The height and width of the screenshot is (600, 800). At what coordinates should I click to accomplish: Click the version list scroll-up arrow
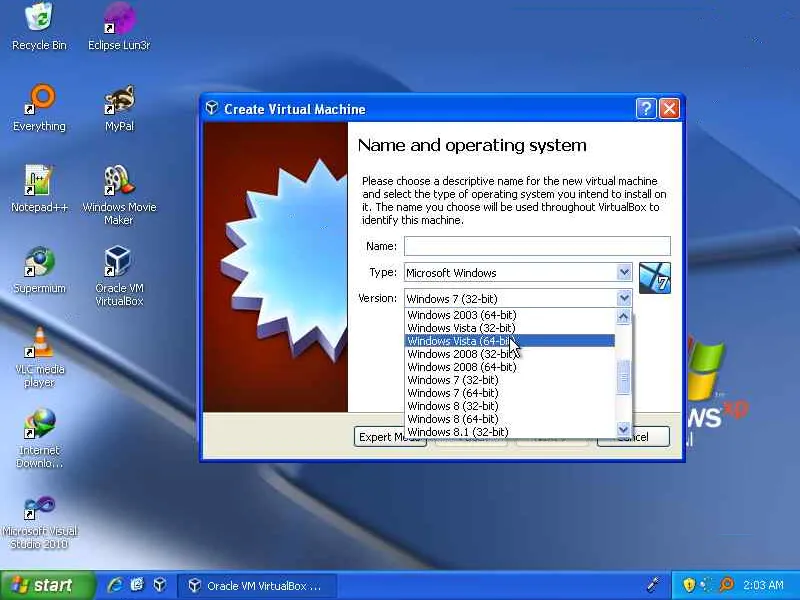click(x=623, y=317)
